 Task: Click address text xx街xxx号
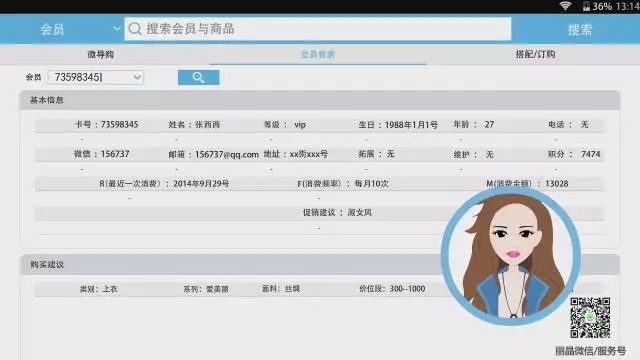click(x=309, y=154)
